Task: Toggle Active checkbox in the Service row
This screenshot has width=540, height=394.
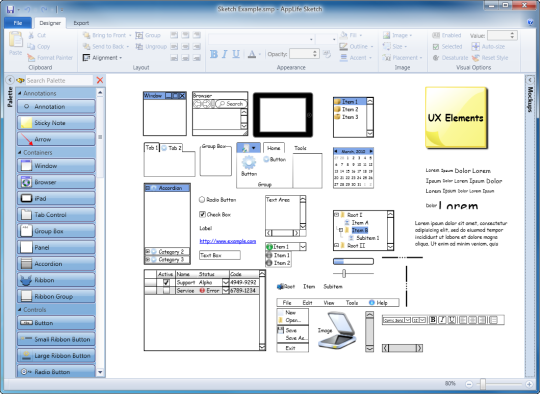Action: (x=166, y=291)
